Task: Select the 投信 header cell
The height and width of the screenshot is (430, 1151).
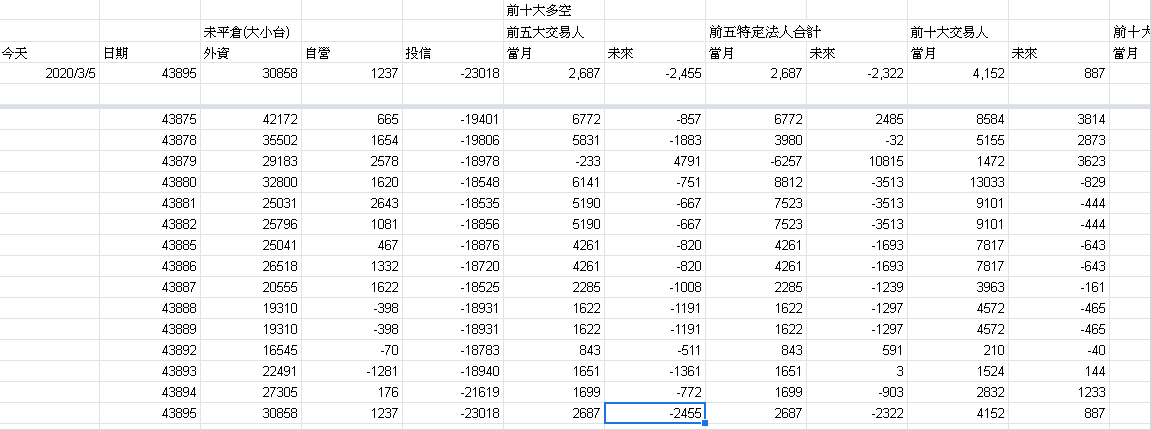Action: 453,53
